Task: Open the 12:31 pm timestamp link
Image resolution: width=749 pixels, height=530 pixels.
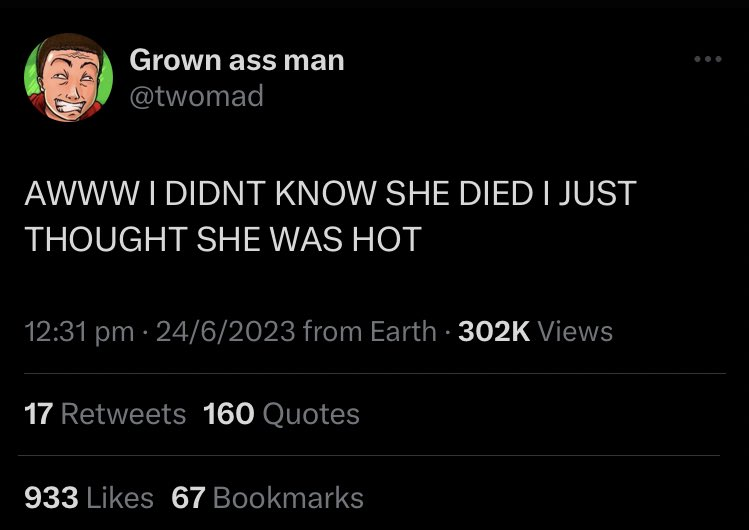Action: click(x=79, y=331)
